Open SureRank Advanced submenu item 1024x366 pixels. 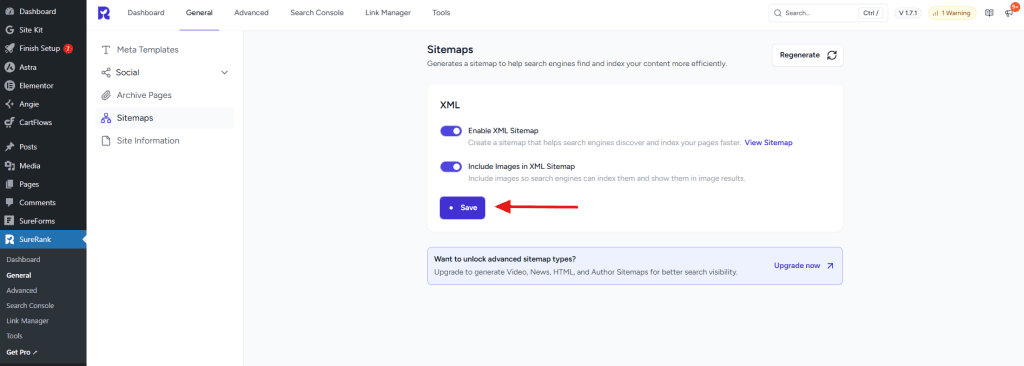[22, 290]
